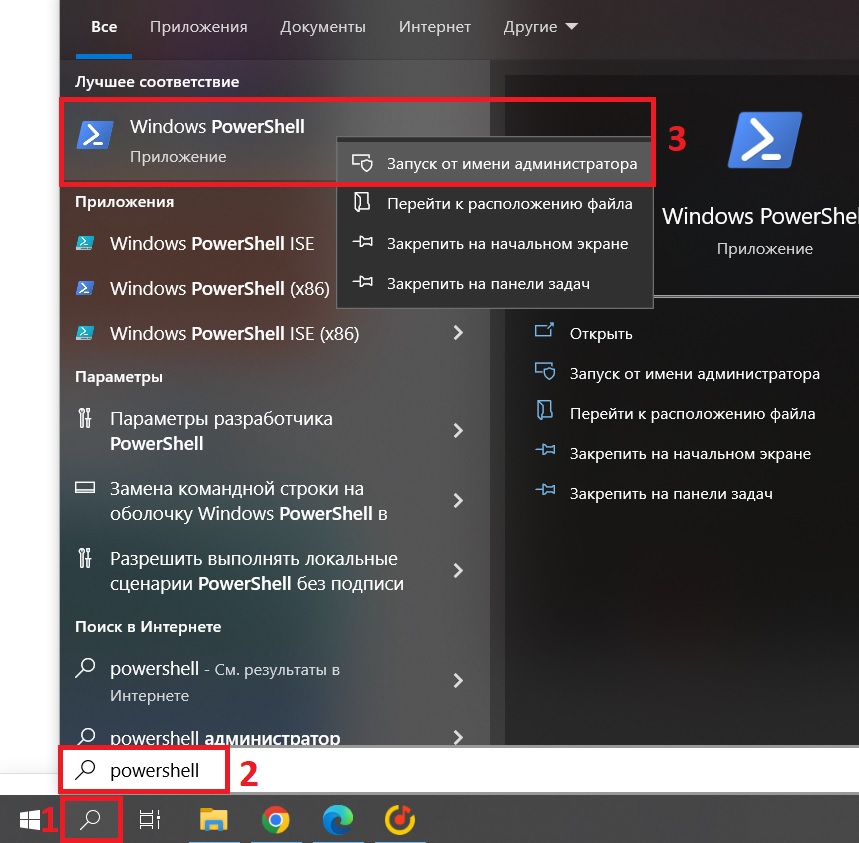Image resolution: width=859 pixels, height=843 pixels.
Task: Click 'powershell - См. результаты в Интернете'
Action: 225,681
